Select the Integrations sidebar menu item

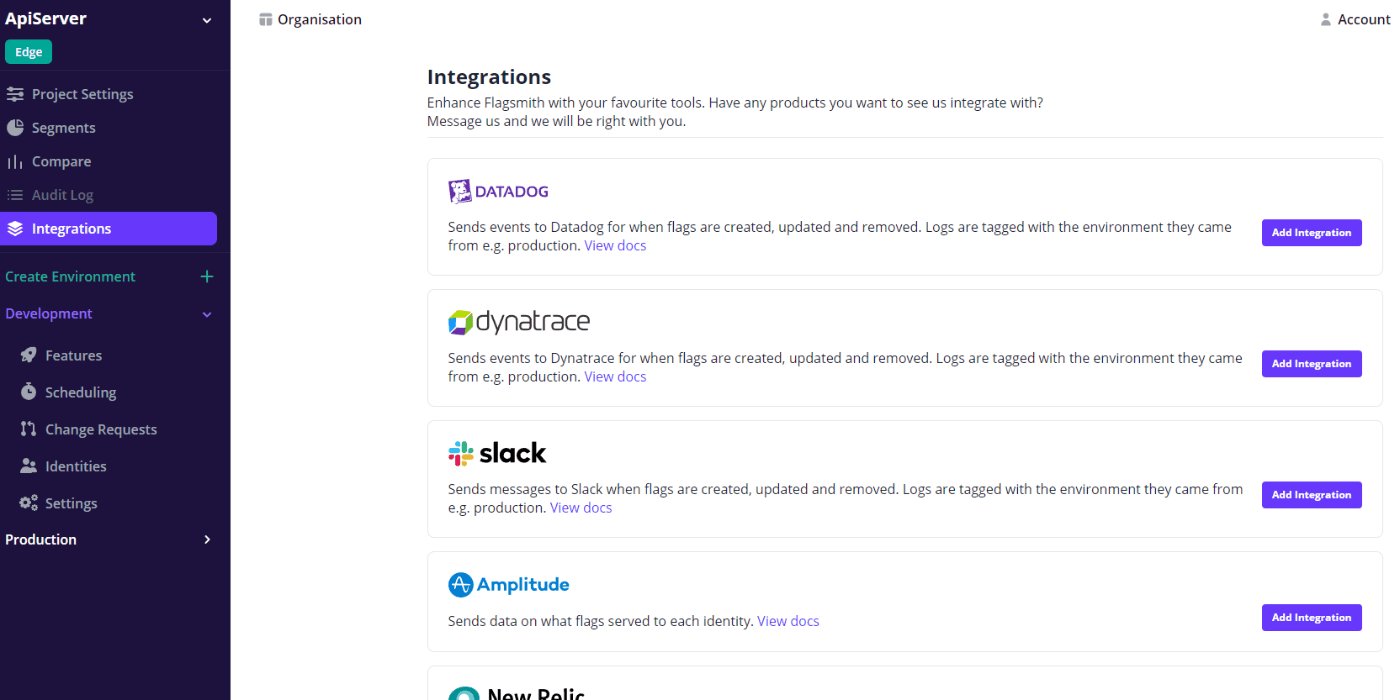pyautogui.click(x=108, y=229)
